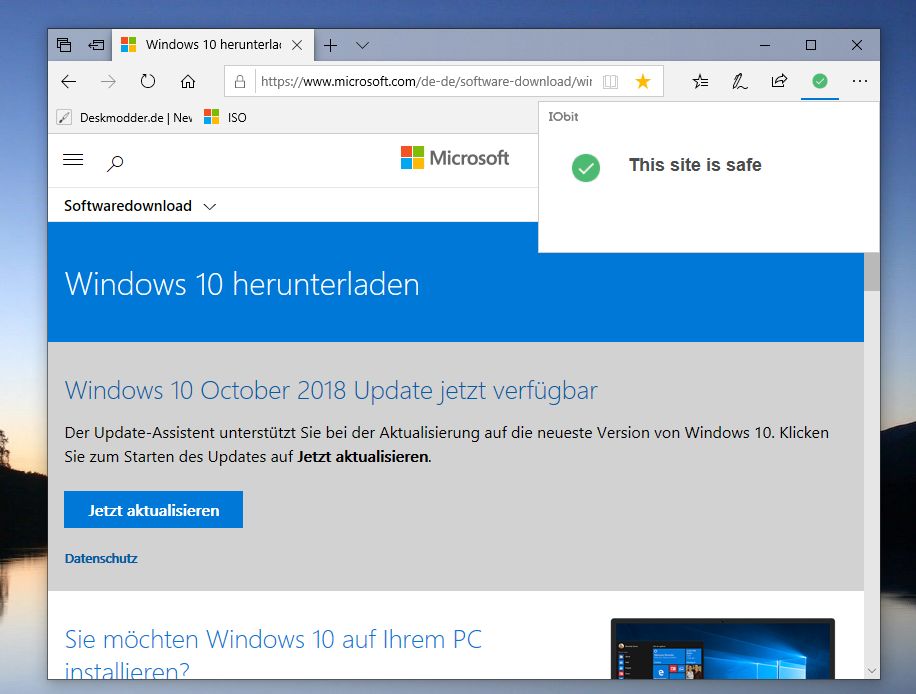Set these tabs aside
This screenshot has width=916, height=694.
[x=96, y=45]
